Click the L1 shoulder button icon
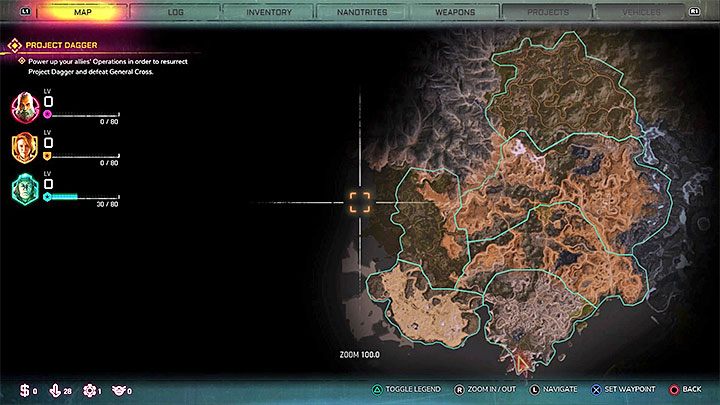This screenshot has width=720, height=405. (25, 11)
